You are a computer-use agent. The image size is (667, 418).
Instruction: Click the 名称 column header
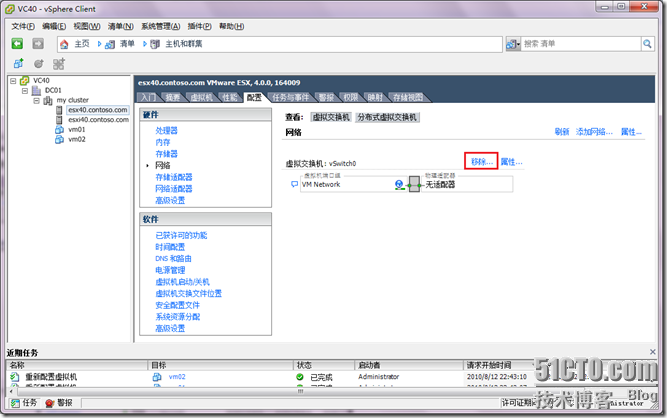tap(77, 365)
